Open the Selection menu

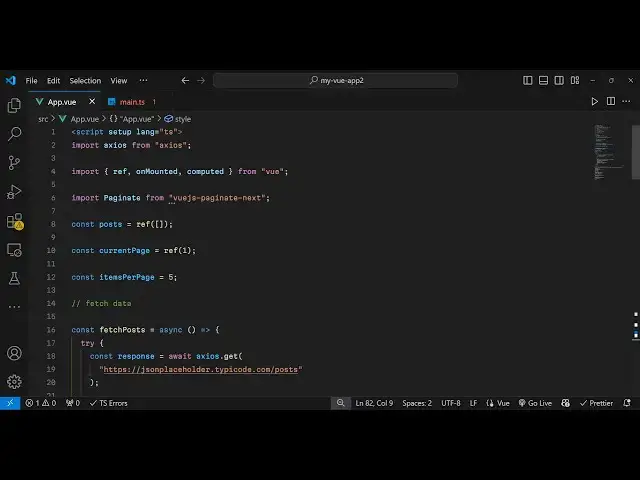click(x=85, y=80)
